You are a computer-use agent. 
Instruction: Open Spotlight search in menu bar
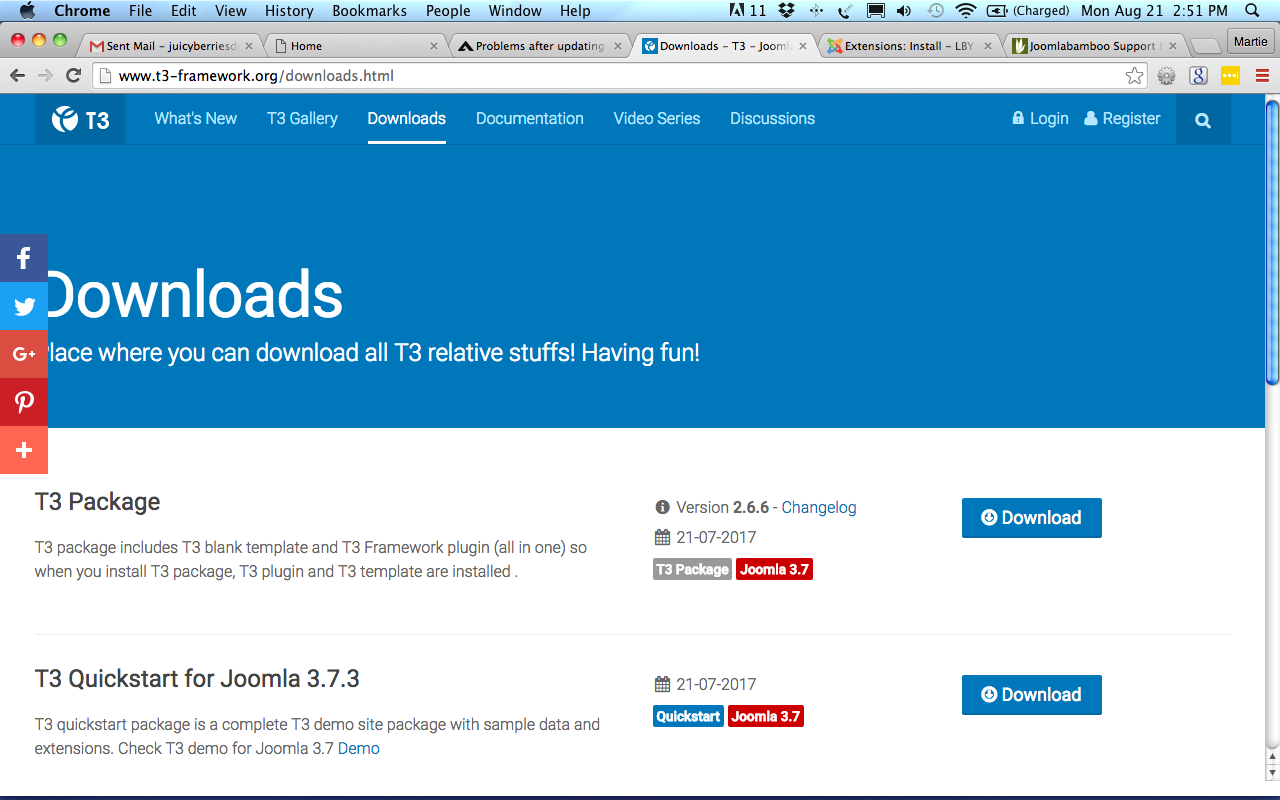(1252, 11)
